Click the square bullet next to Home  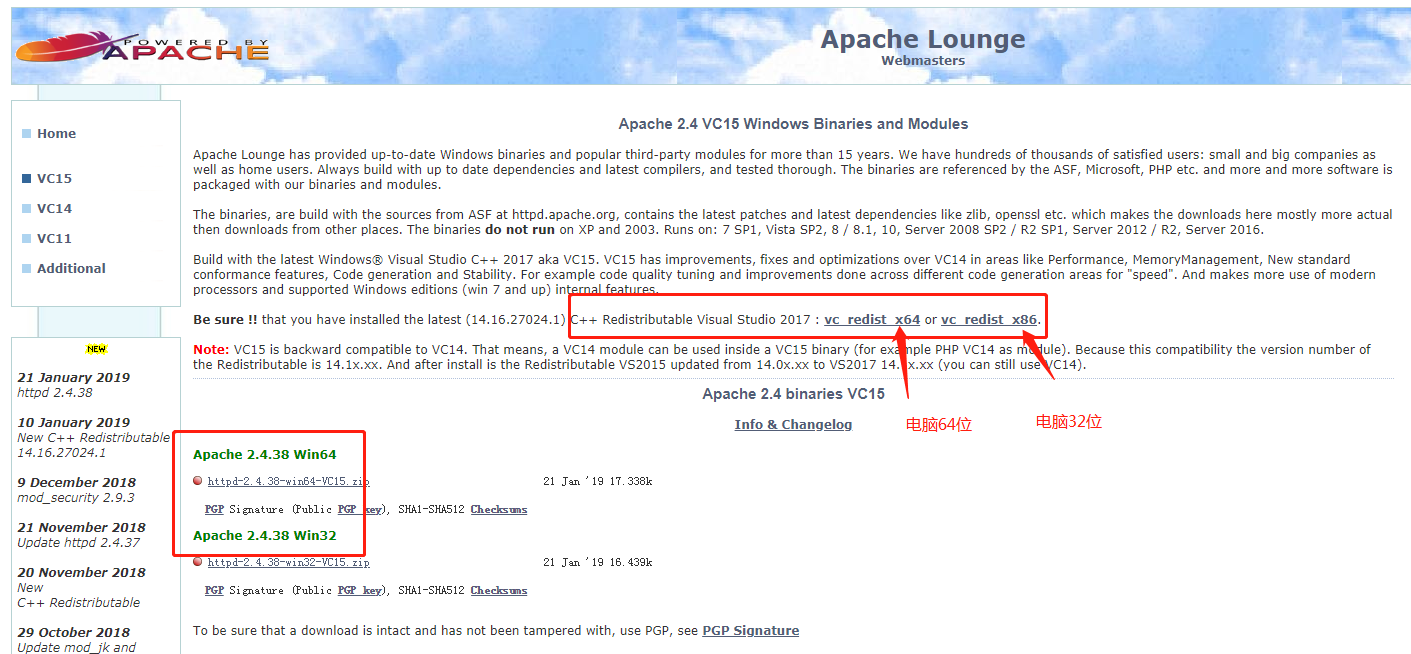click(27, 133)
